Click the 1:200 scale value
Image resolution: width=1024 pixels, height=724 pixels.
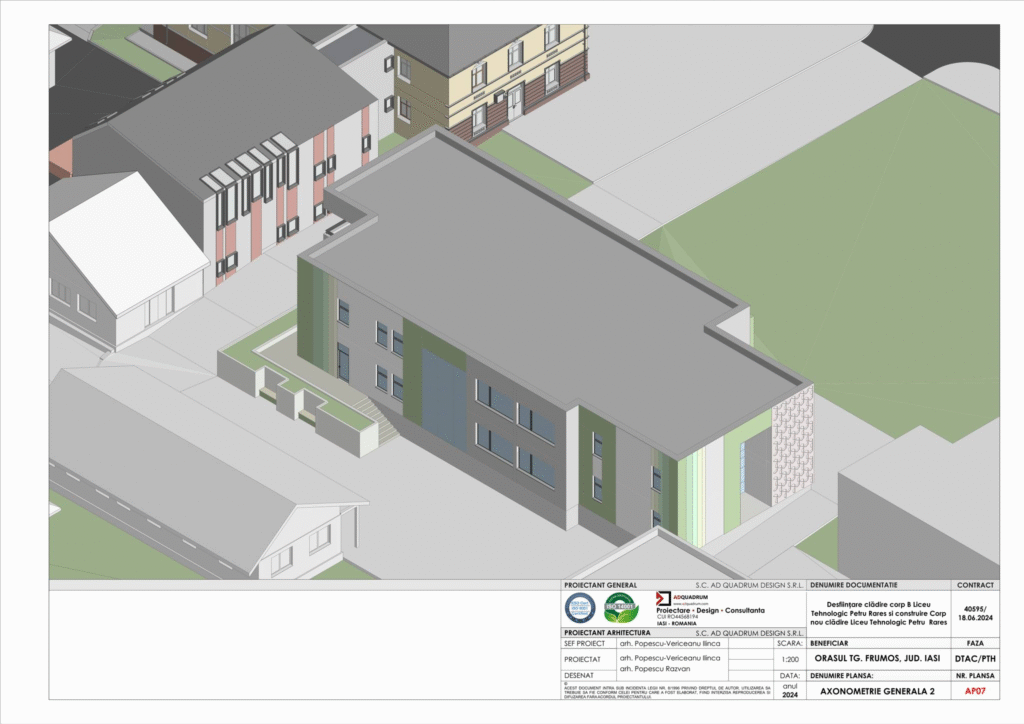pos(789,660)
